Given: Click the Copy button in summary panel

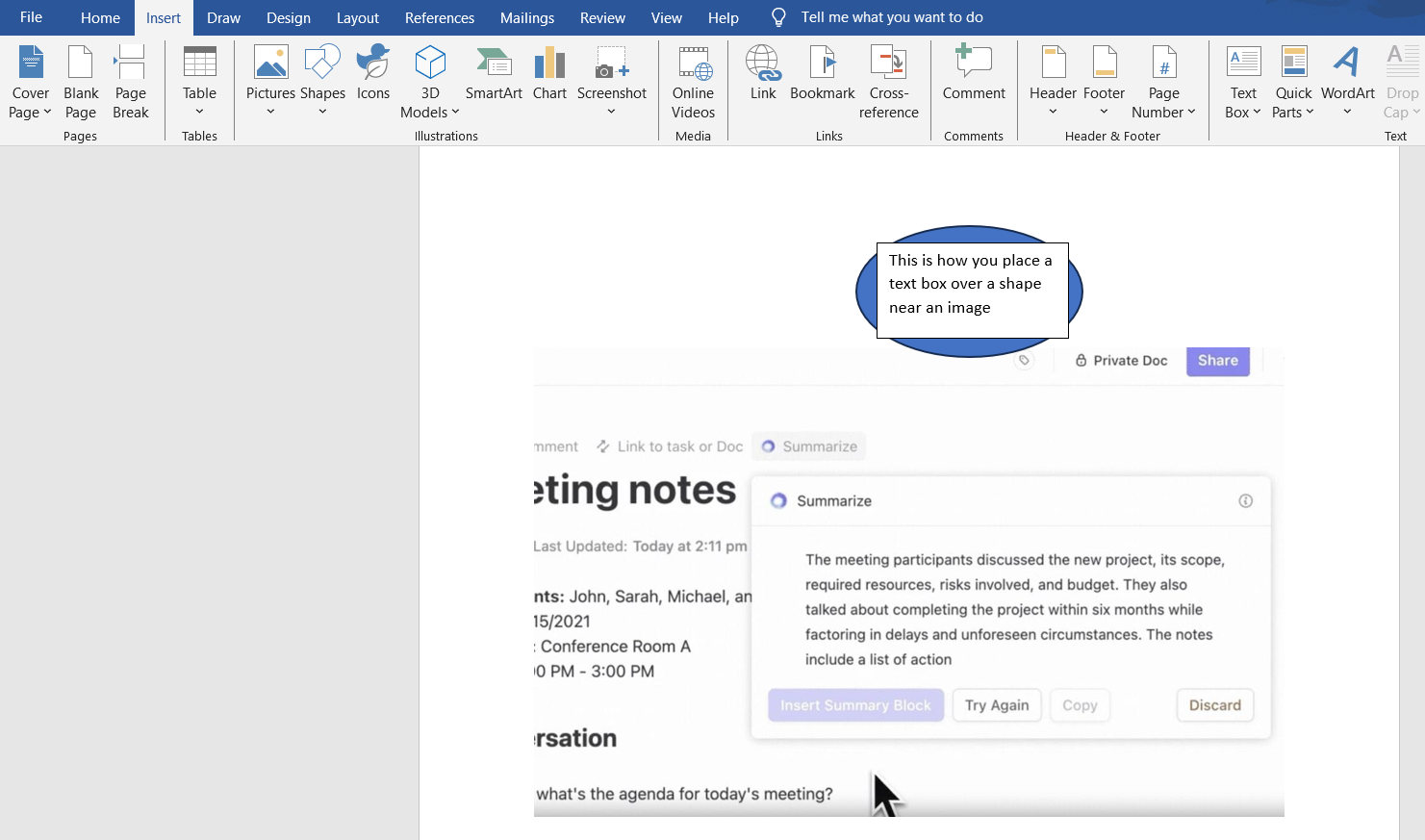Looking at the screenshot, I should (x=1080, y=705).
